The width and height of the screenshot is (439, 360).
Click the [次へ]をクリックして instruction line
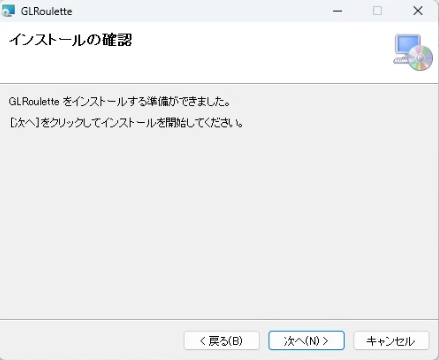click(126, 123)
